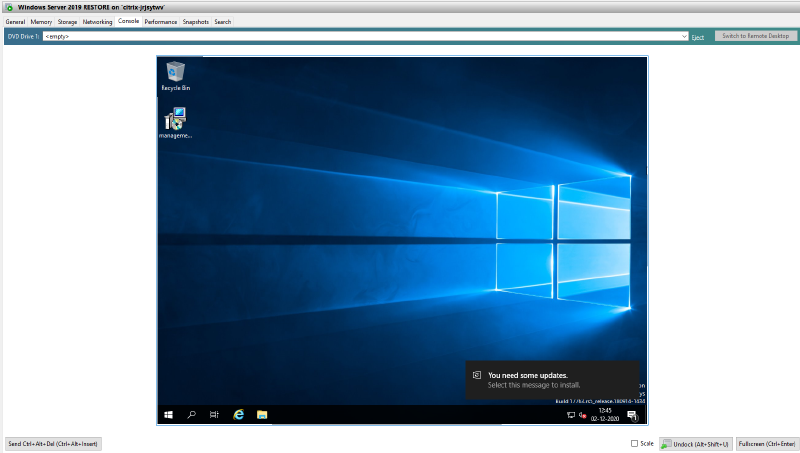Image resolution: width=800 pixels, height=453 pixels.
Task: Click the taskbar search magnifier
Action: [x=191, y=415]
